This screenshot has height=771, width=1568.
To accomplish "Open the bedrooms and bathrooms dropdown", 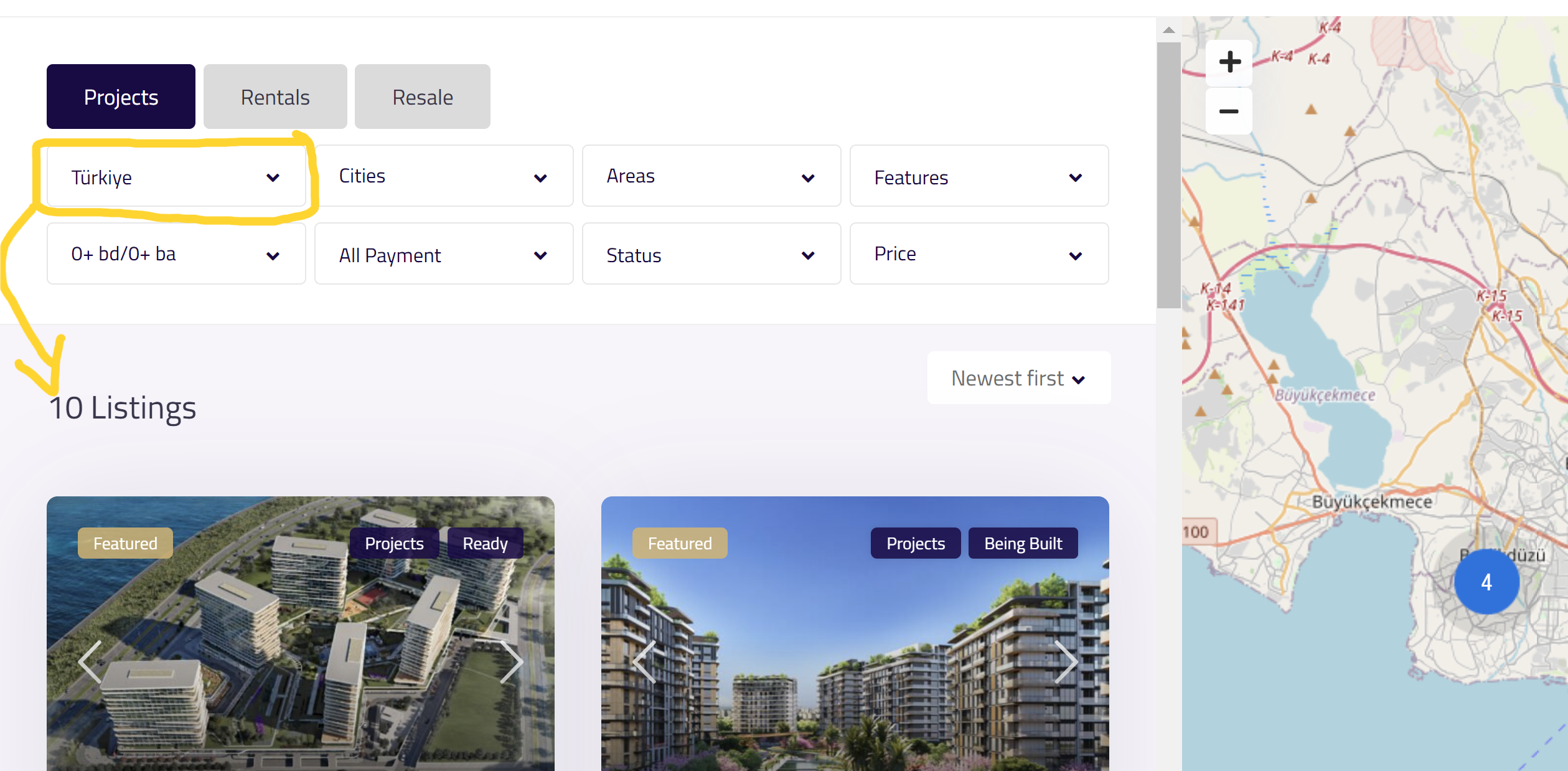I will pyautogui.click(x=176, y=254).
